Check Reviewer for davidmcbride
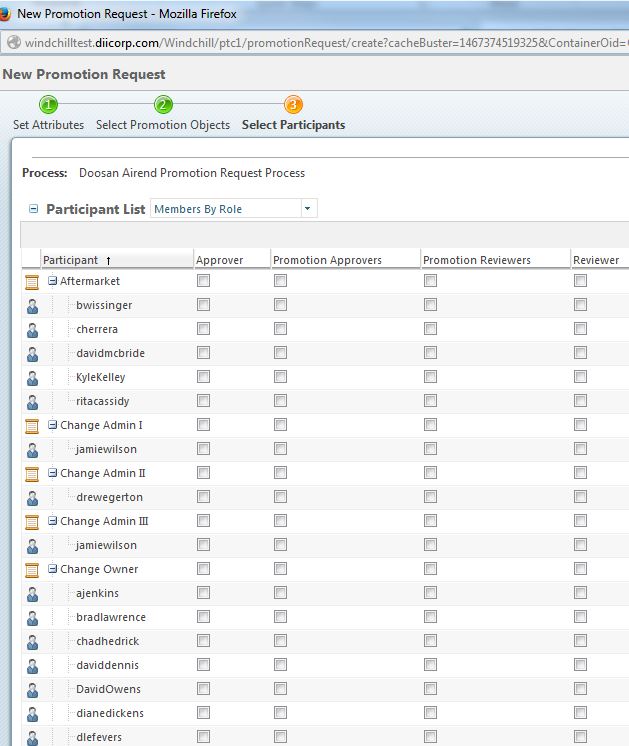 click(580, 353)
